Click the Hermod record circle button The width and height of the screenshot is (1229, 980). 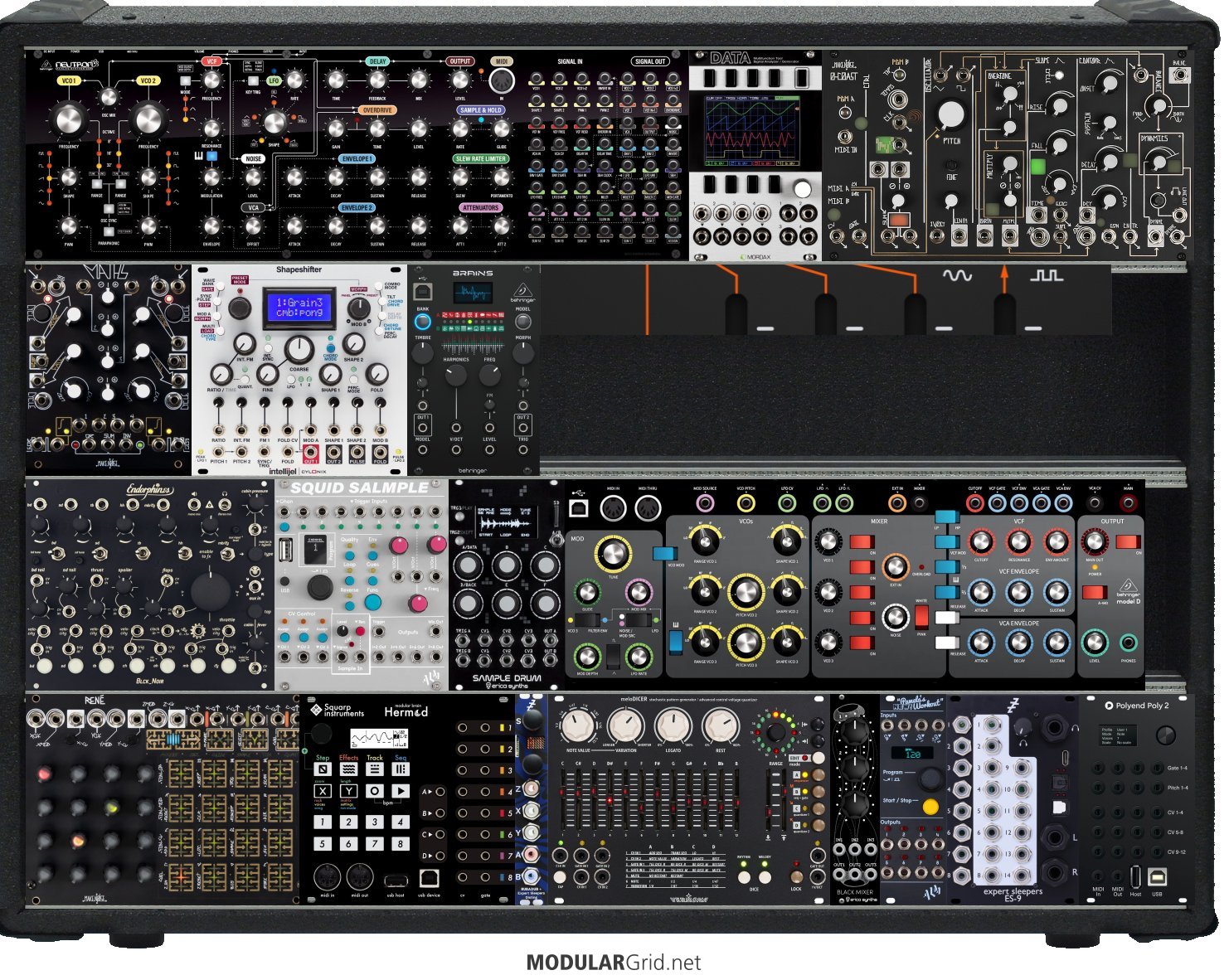click(374, 791)
